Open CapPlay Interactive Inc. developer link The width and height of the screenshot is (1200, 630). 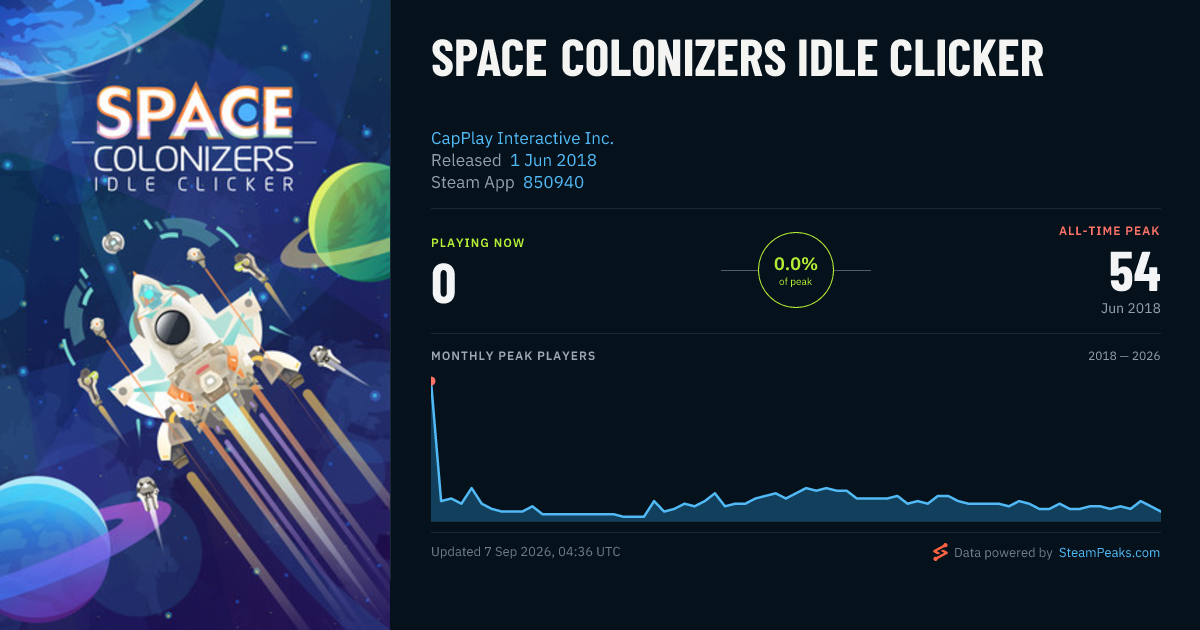(x=522, y=138)
